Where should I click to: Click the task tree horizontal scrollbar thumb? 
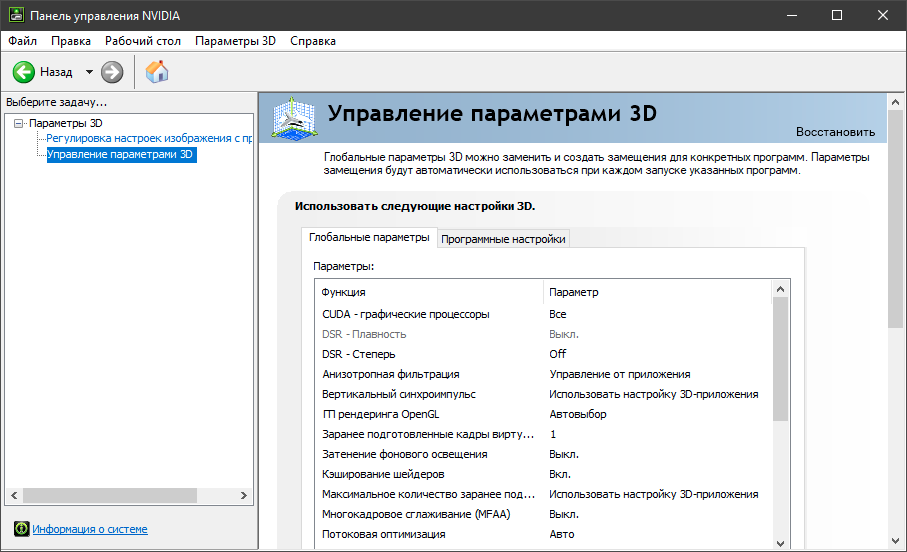(x=110, y=495)
